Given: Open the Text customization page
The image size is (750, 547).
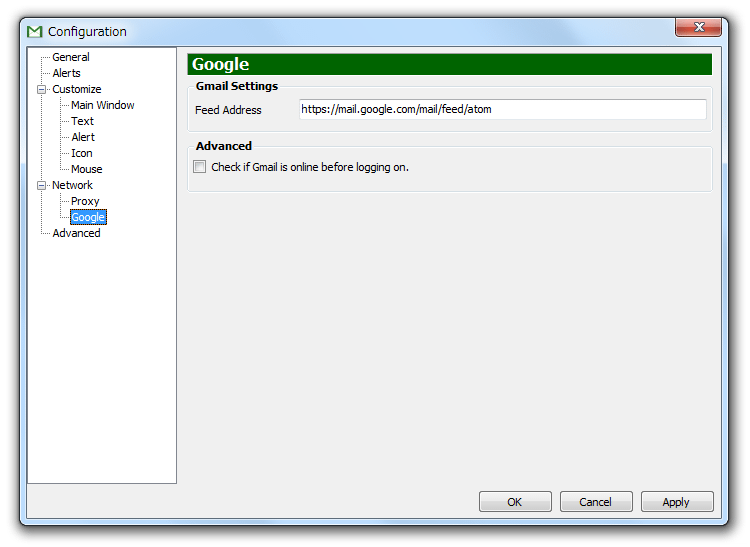Looking at the screenshot, I should point(82,121).
